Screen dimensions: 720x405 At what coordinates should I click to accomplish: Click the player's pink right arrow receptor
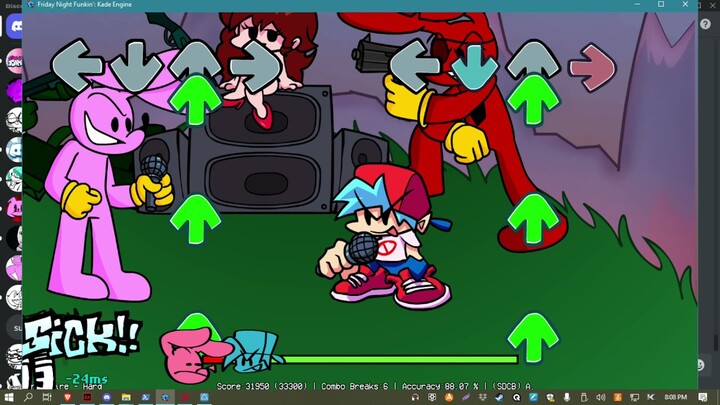(592, 68)
